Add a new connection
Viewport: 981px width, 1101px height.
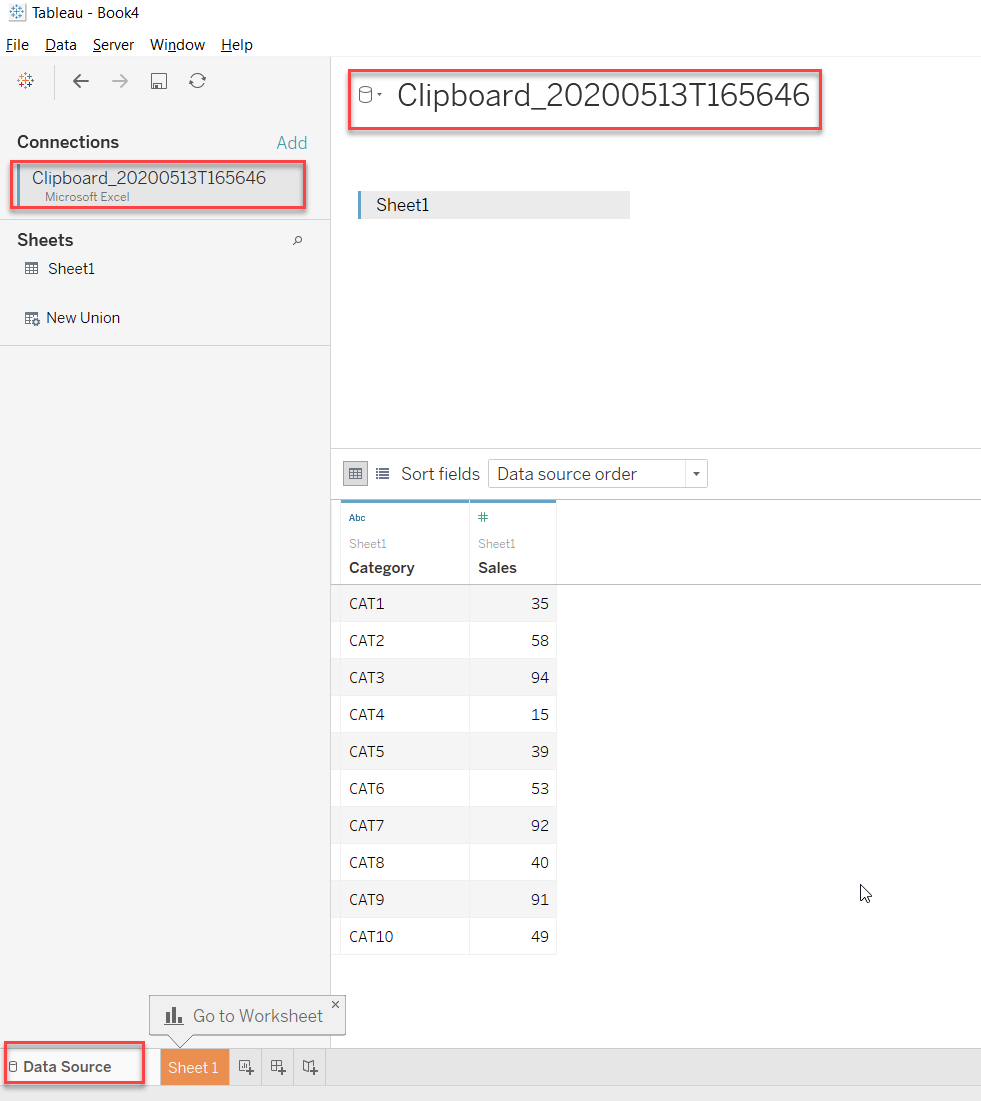tap(292, 143)
